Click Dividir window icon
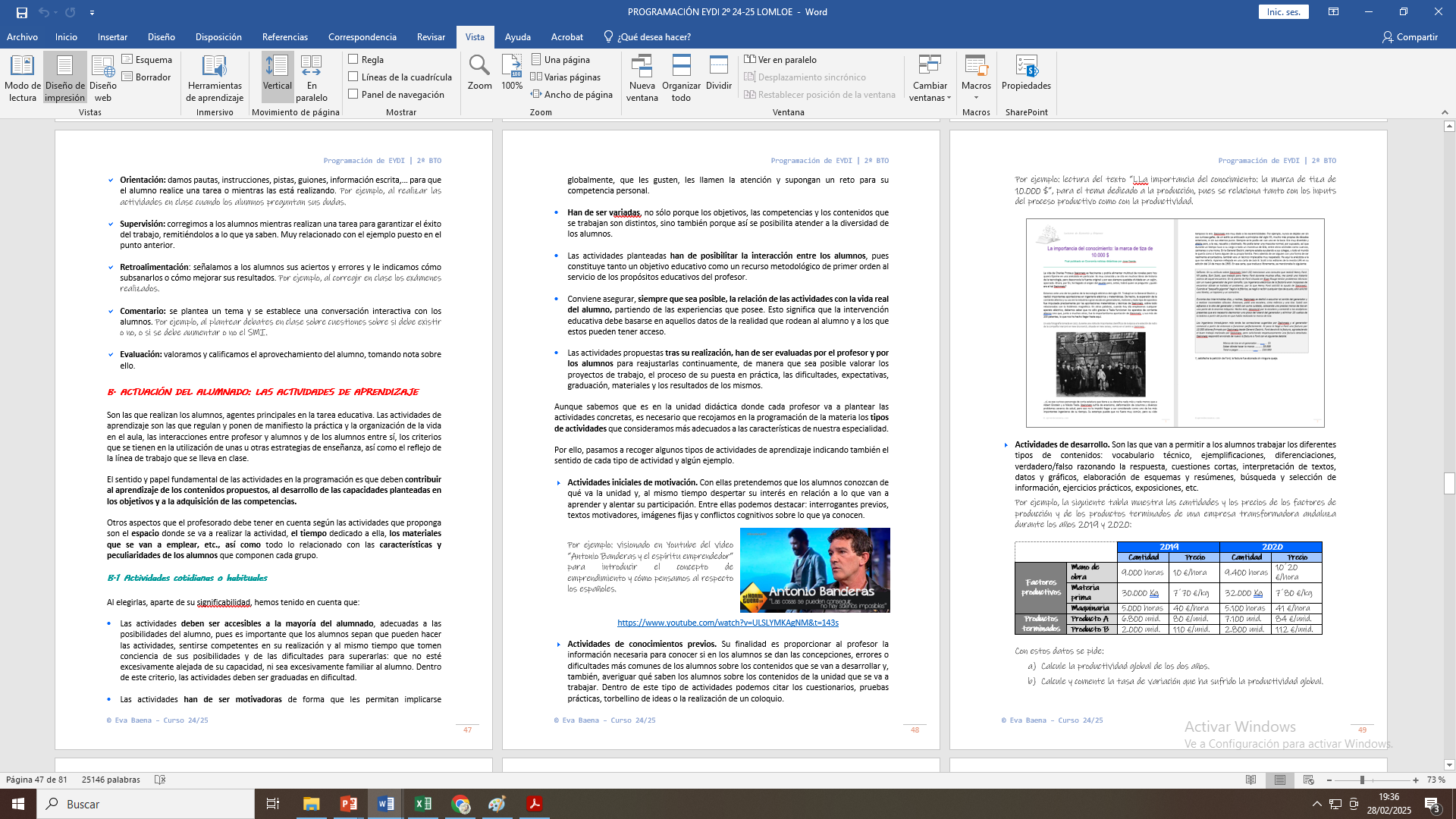The height and width of the screenshot is (819, 1456). (718, 67)
